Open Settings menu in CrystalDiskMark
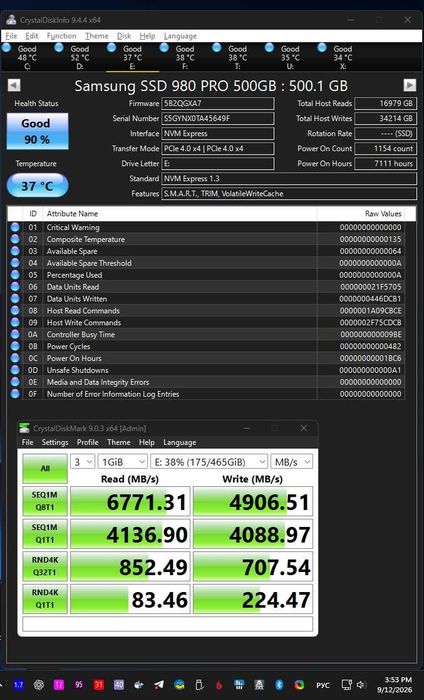424x700 pixels. click(x=55, y=442)
